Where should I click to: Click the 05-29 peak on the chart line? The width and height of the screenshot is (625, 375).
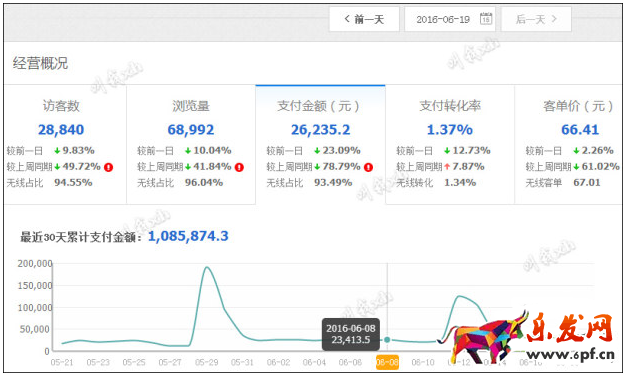pyautogui.click(x=206, y=267)
